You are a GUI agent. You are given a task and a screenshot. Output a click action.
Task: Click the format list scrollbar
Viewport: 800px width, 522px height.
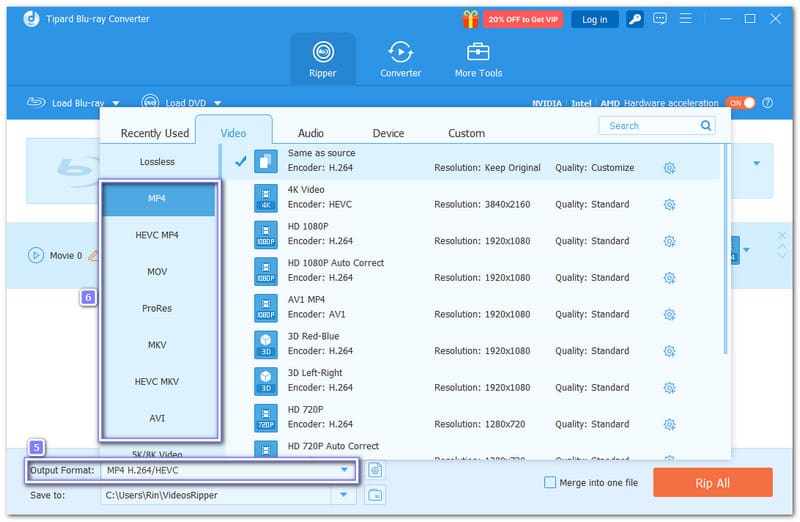point(725,249)
